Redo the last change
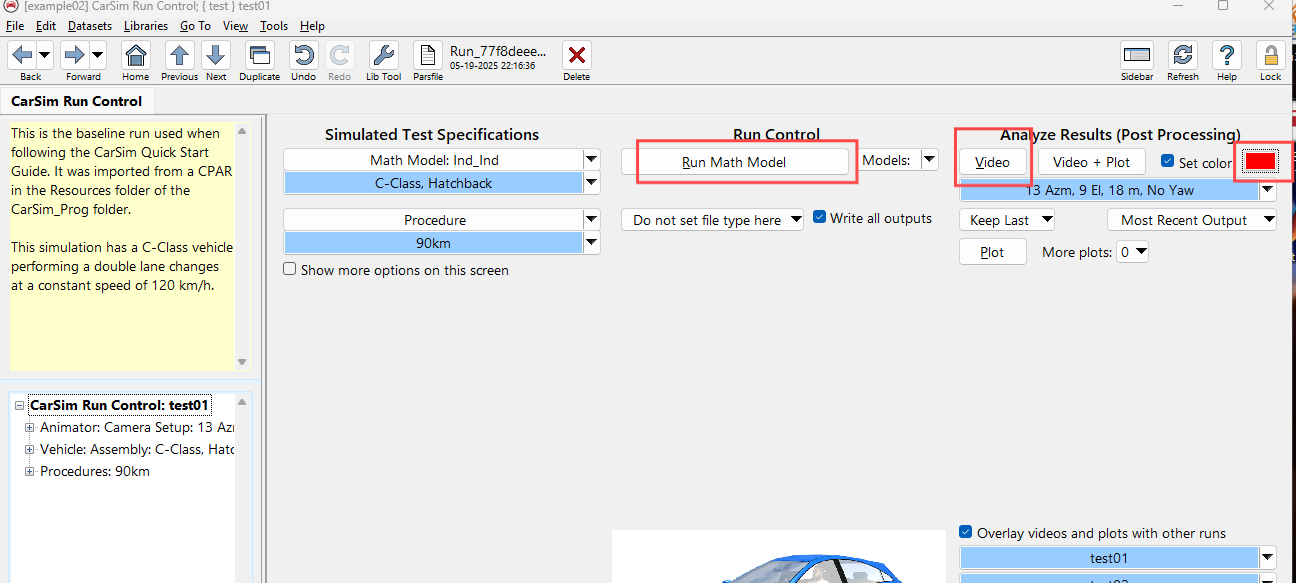1296x583 pixels. [x=340, y=55]
